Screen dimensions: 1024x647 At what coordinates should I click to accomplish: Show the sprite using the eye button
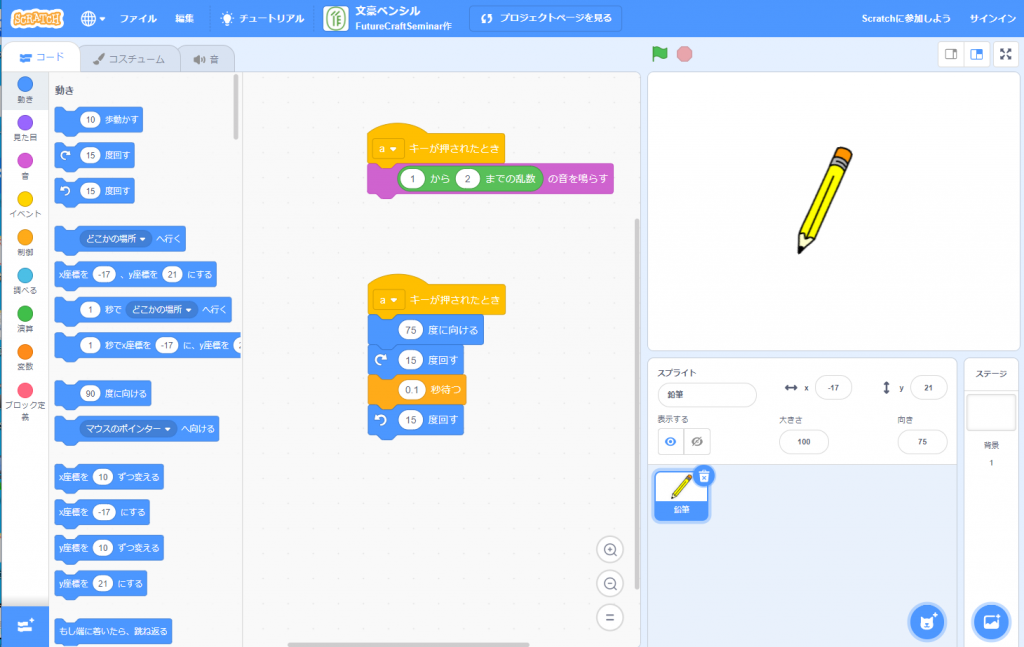pos(671,441)
